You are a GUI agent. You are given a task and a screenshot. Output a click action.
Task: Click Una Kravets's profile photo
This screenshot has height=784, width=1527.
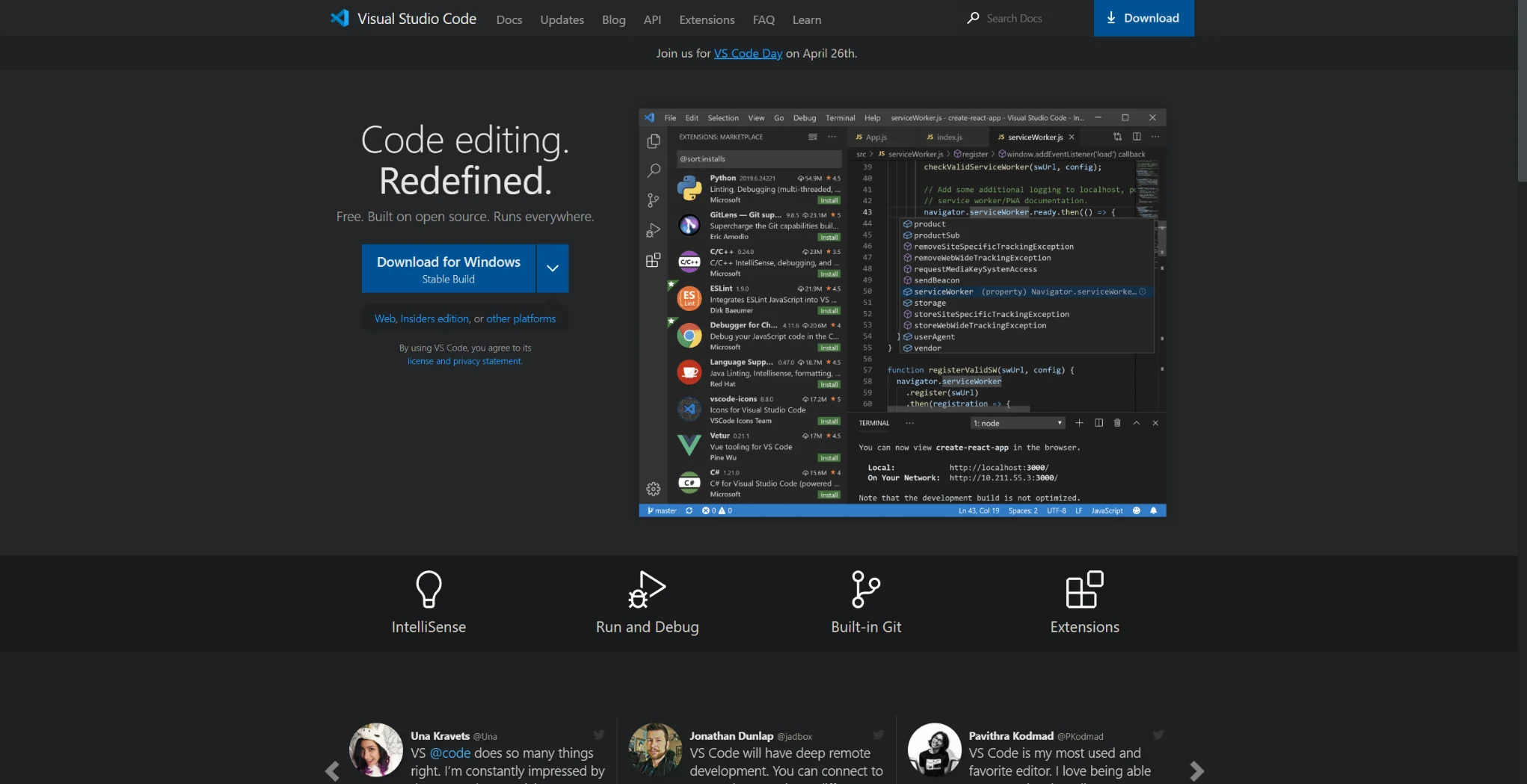[x=376, y=750]
